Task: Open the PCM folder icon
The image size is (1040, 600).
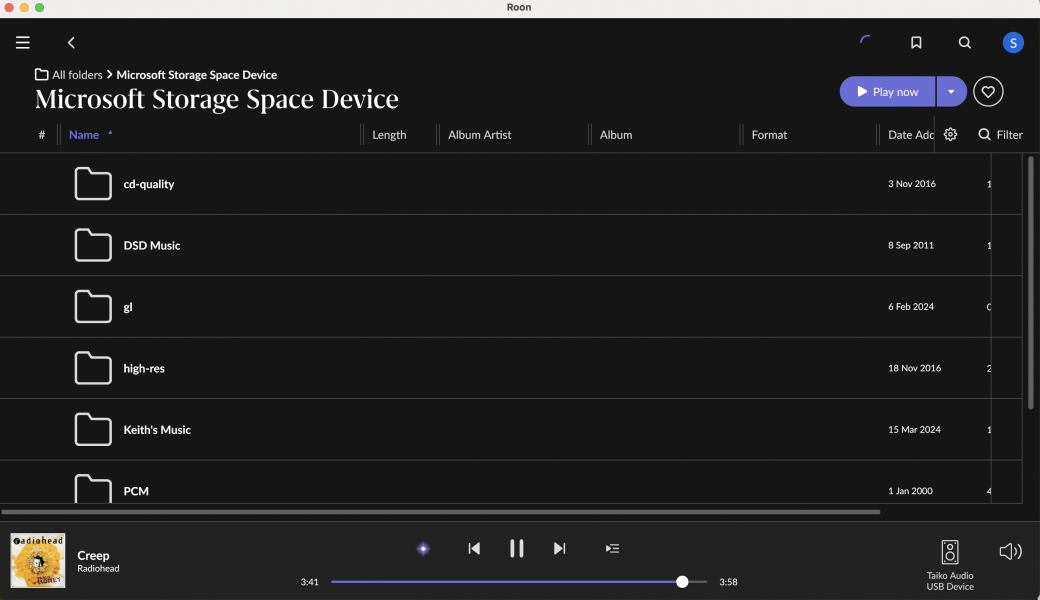Action: pos(93,489)
